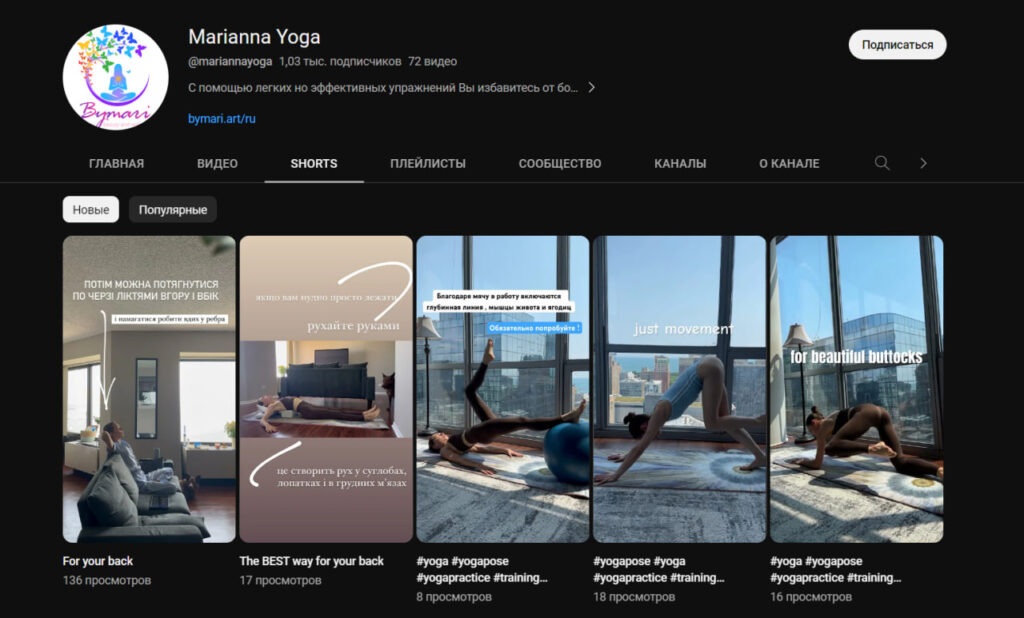
Task: Go to the Плейлисты tab
Action: [428, 164]
